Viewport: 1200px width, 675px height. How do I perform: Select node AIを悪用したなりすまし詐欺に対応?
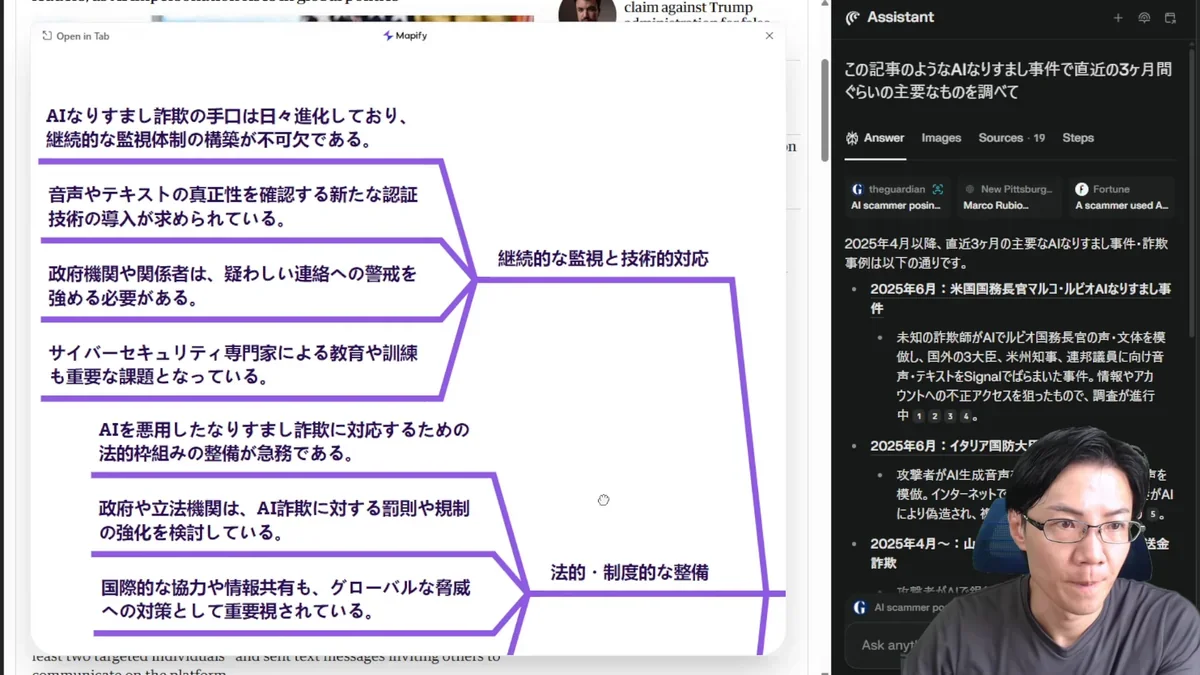[x=284, y=442]
